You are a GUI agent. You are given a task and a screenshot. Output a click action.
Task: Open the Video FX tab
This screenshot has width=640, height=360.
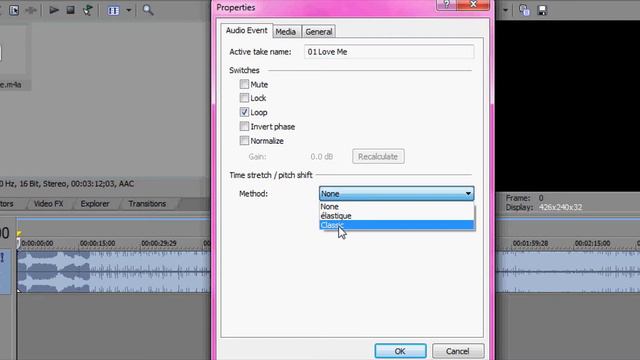tap(49, 204)
